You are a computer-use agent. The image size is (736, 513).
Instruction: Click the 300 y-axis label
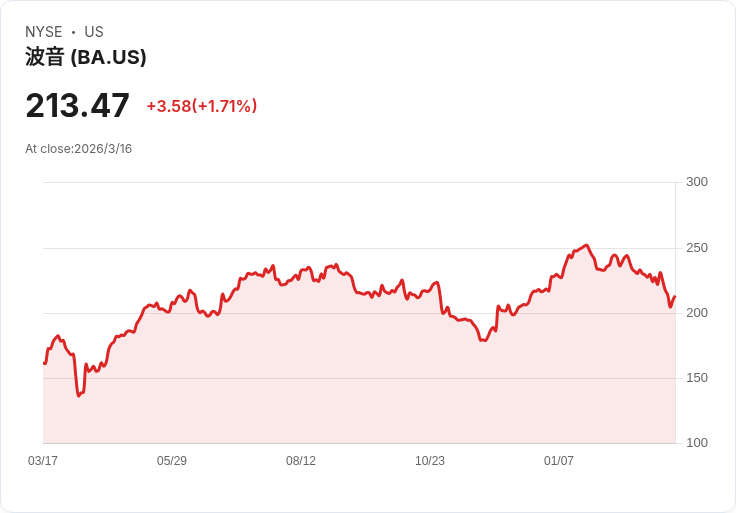tap(697, 182)
